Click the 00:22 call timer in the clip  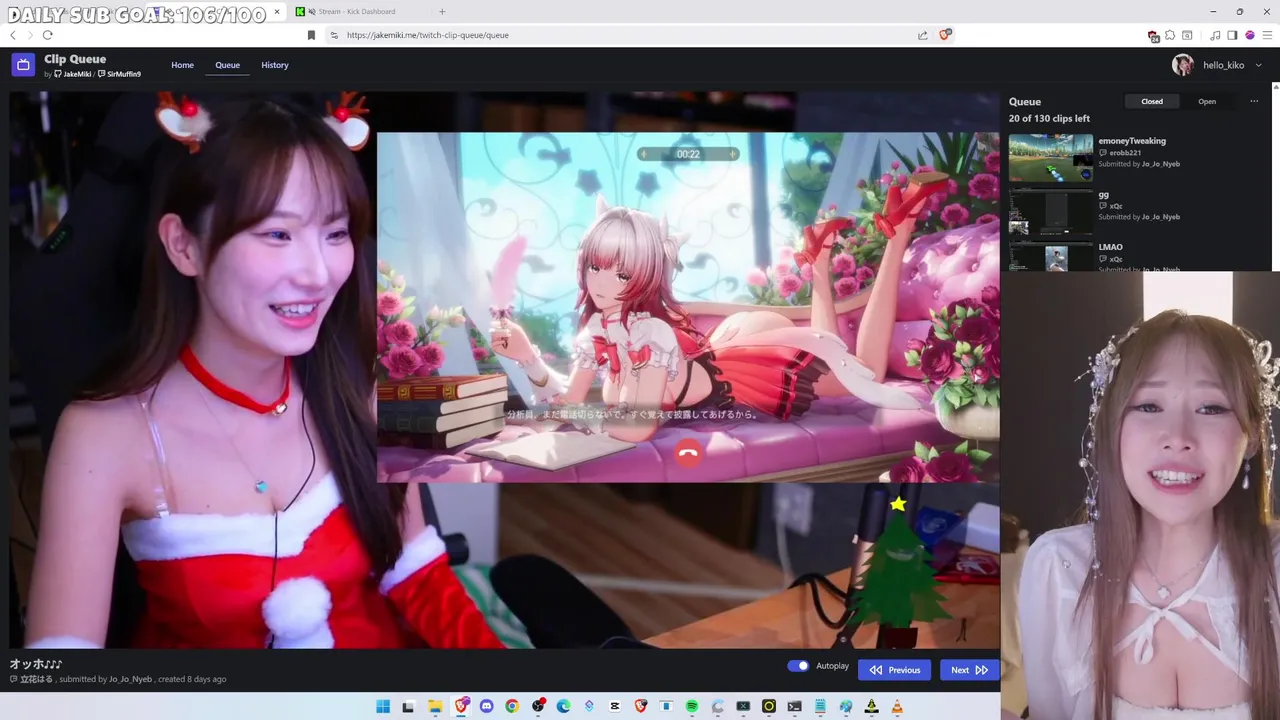coord(688,154)
